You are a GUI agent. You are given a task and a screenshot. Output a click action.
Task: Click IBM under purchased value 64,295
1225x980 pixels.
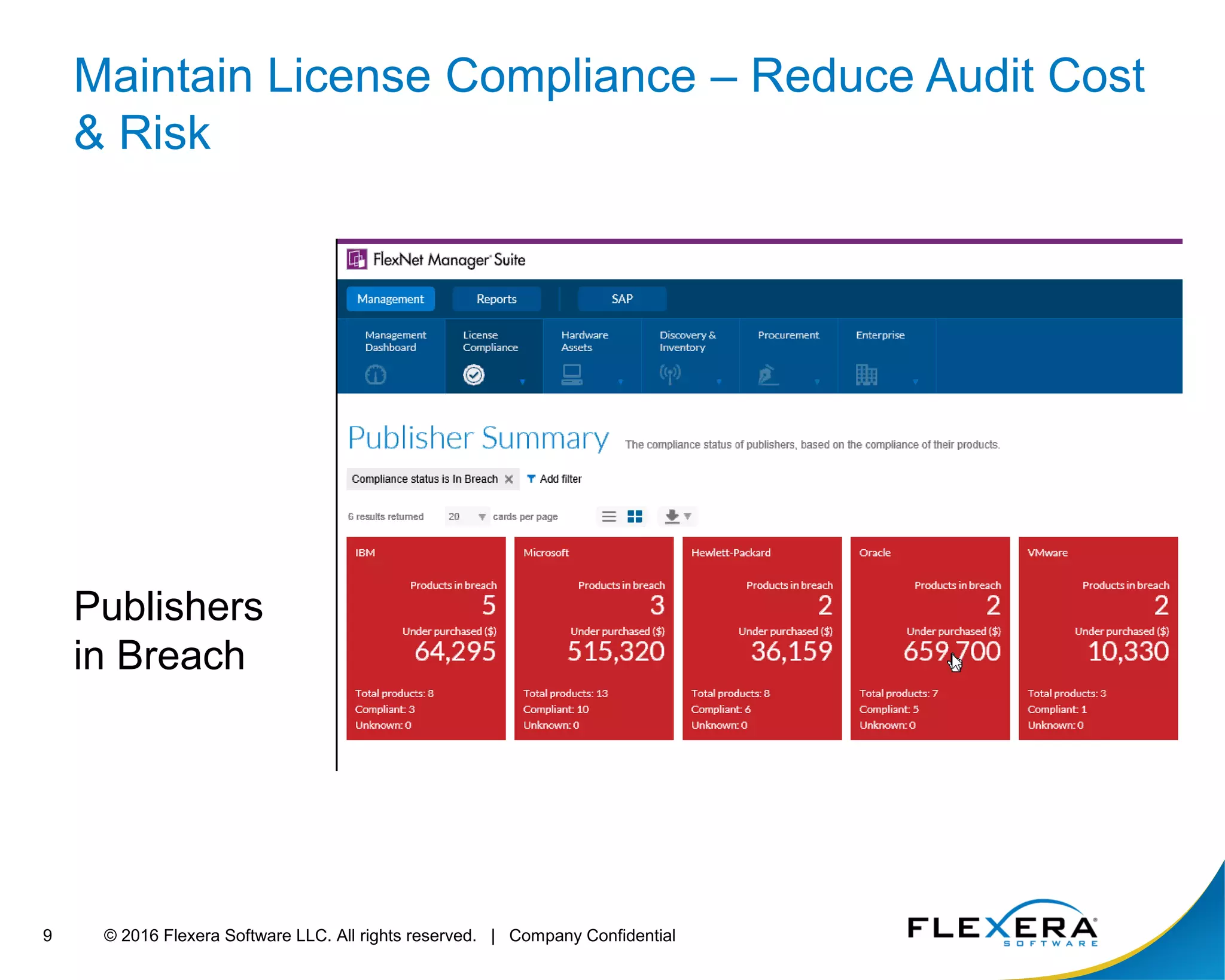click(x=455, y=651)
